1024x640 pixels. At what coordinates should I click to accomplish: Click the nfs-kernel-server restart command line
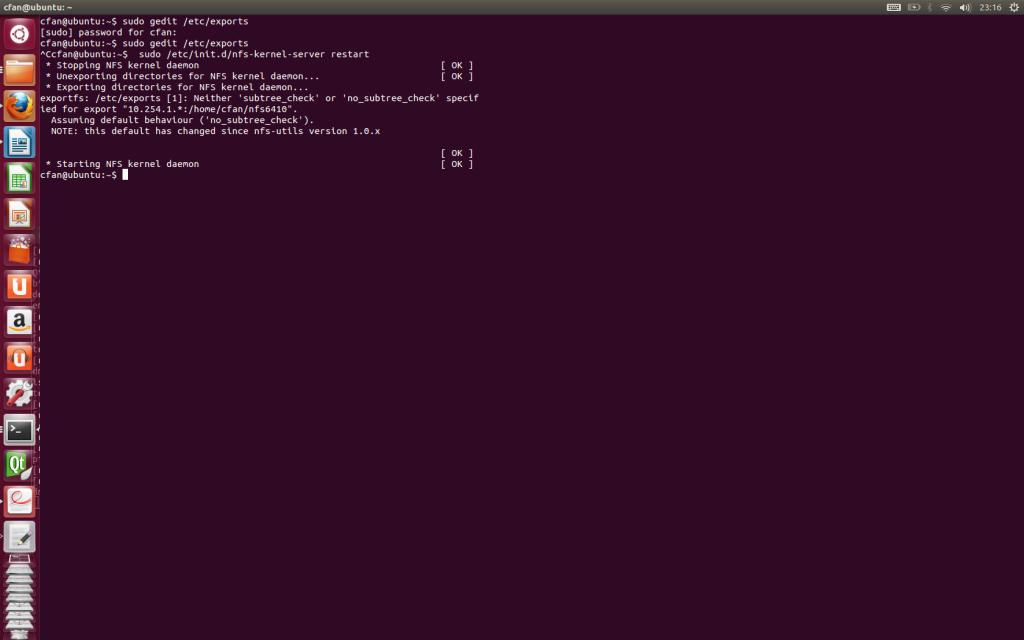(204, 54)
